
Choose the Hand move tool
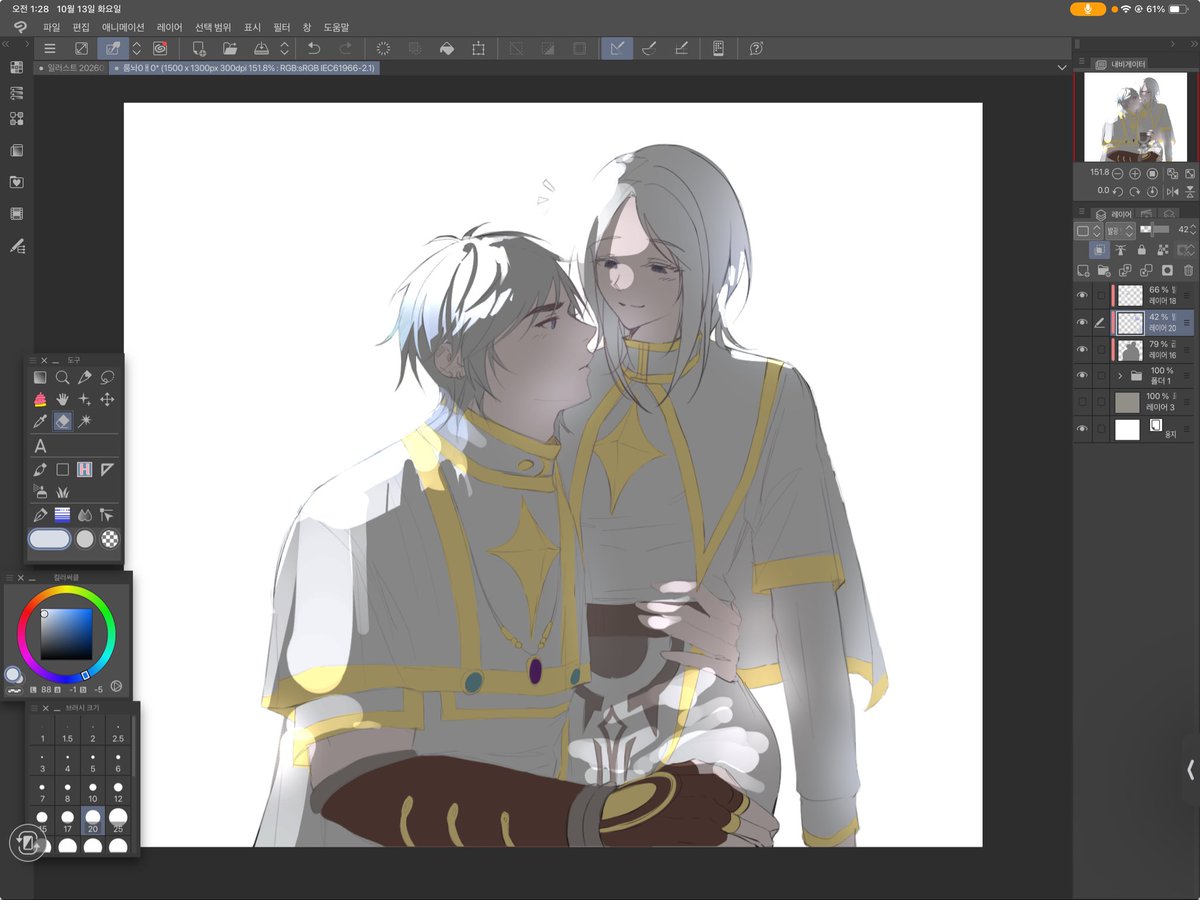pos(62,399)
